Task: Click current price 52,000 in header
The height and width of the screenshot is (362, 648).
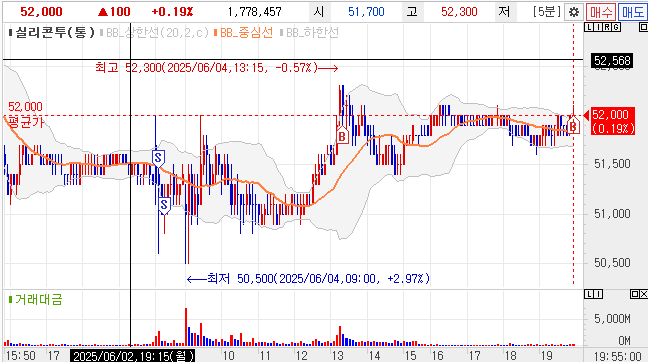Action: (41, 12)
